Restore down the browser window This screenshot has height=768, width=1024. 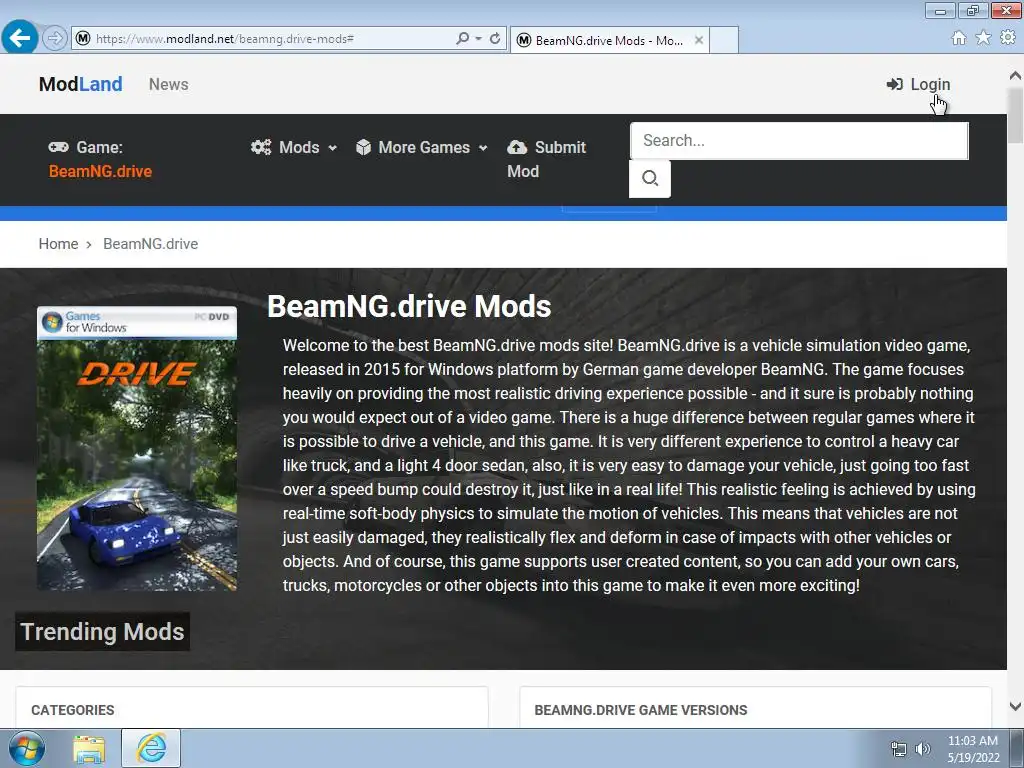[x=973, y=10]
